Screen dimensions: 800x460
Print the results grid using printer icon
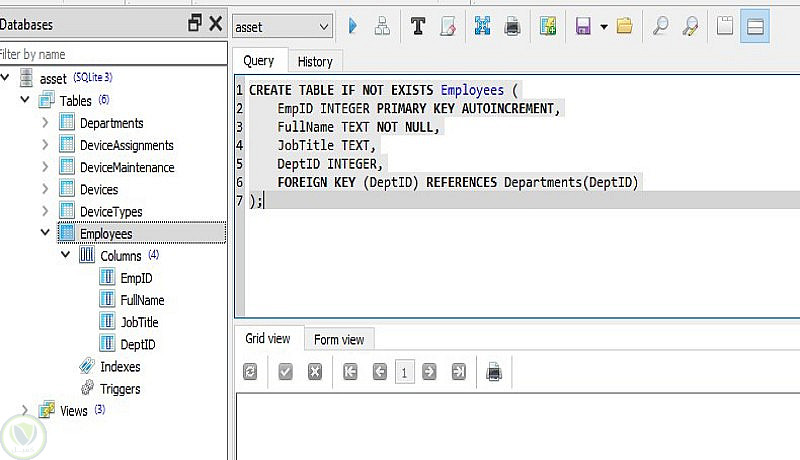(x=494, y=372)
